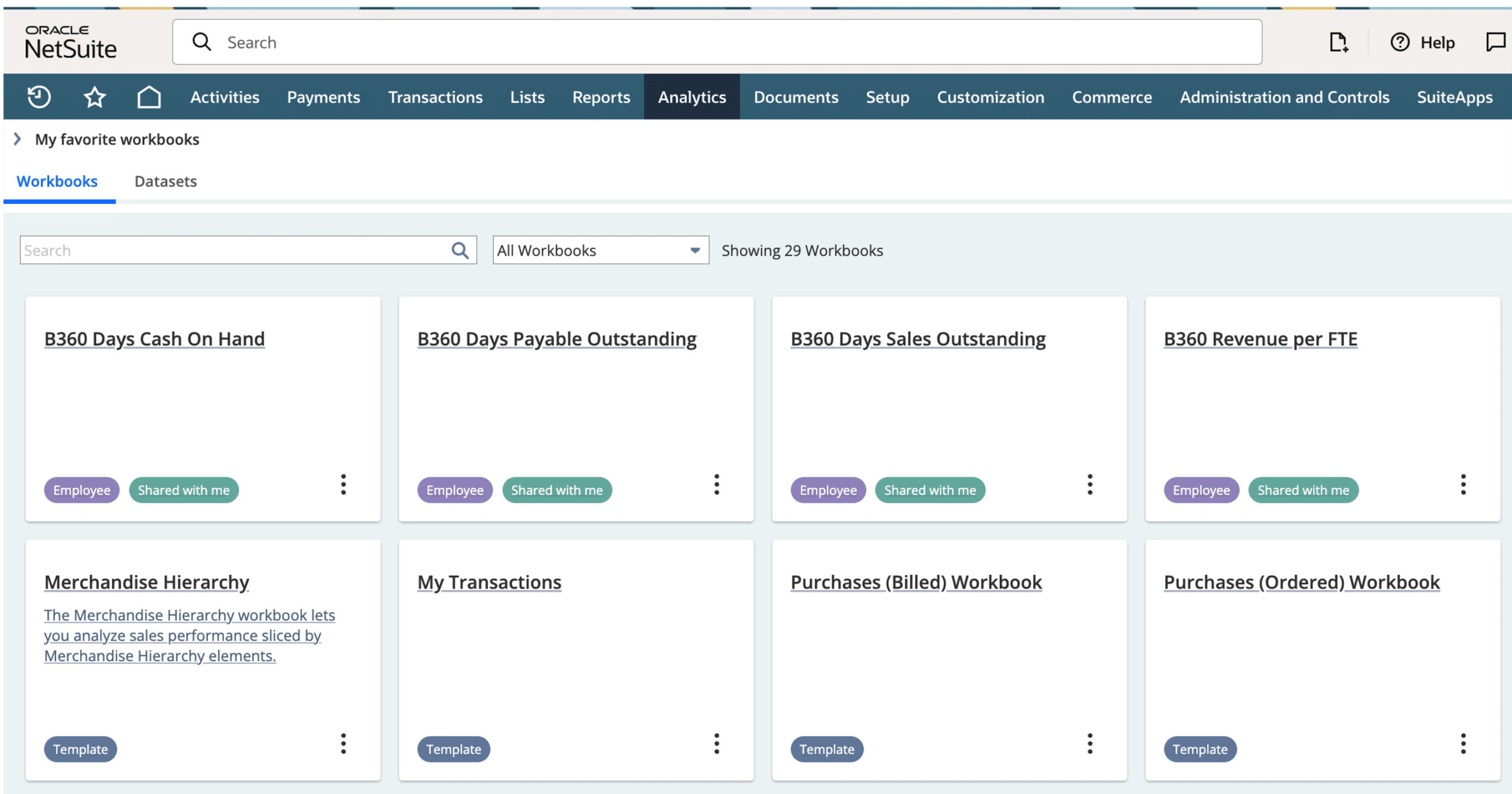The image size is (1512, 794).
Task: Open B360 Revenue per FTE workbook
Action: (x=1260, y=339)
